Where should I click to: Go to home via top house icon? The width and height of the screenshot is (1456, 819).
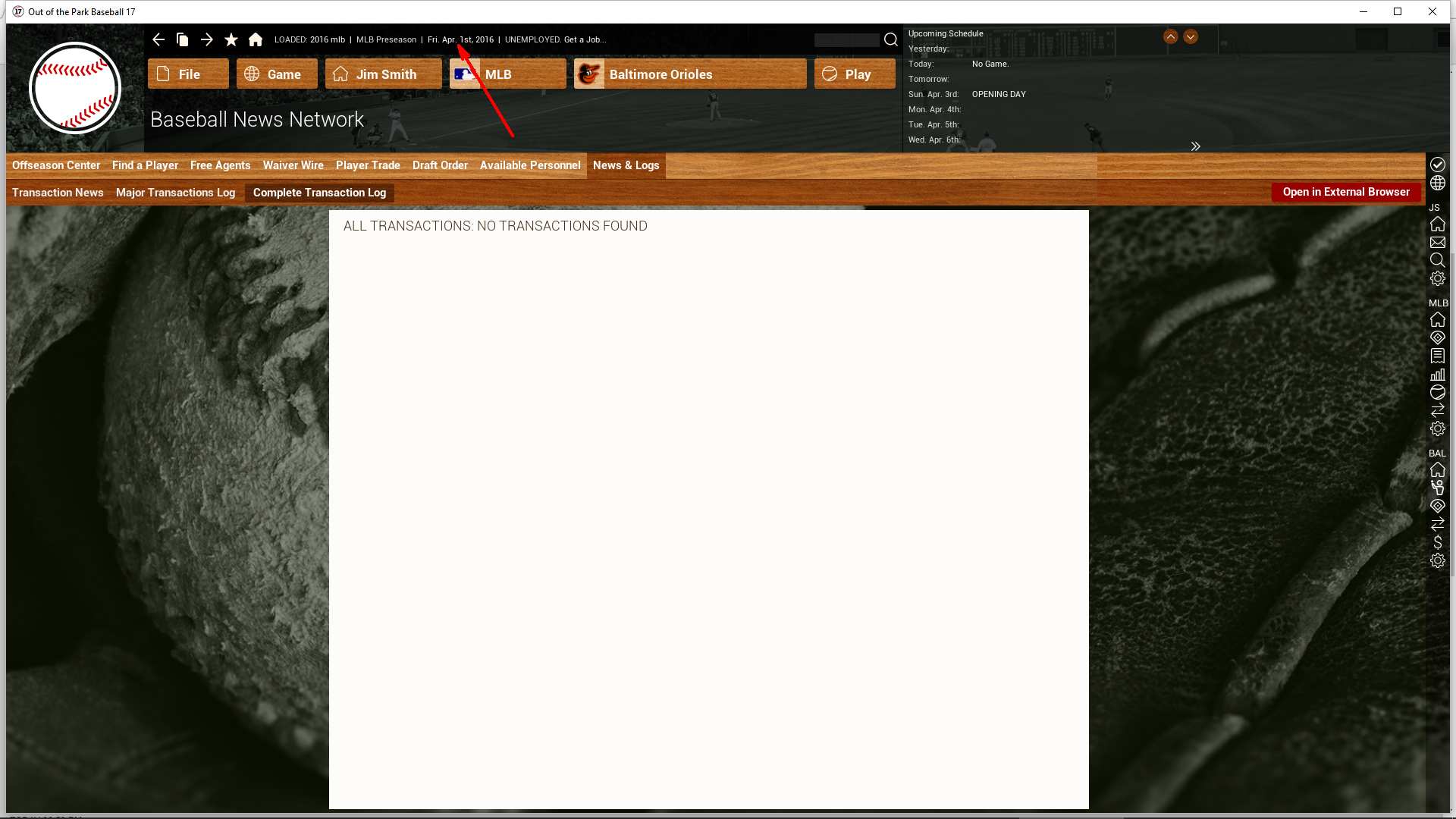pos(256,39)
